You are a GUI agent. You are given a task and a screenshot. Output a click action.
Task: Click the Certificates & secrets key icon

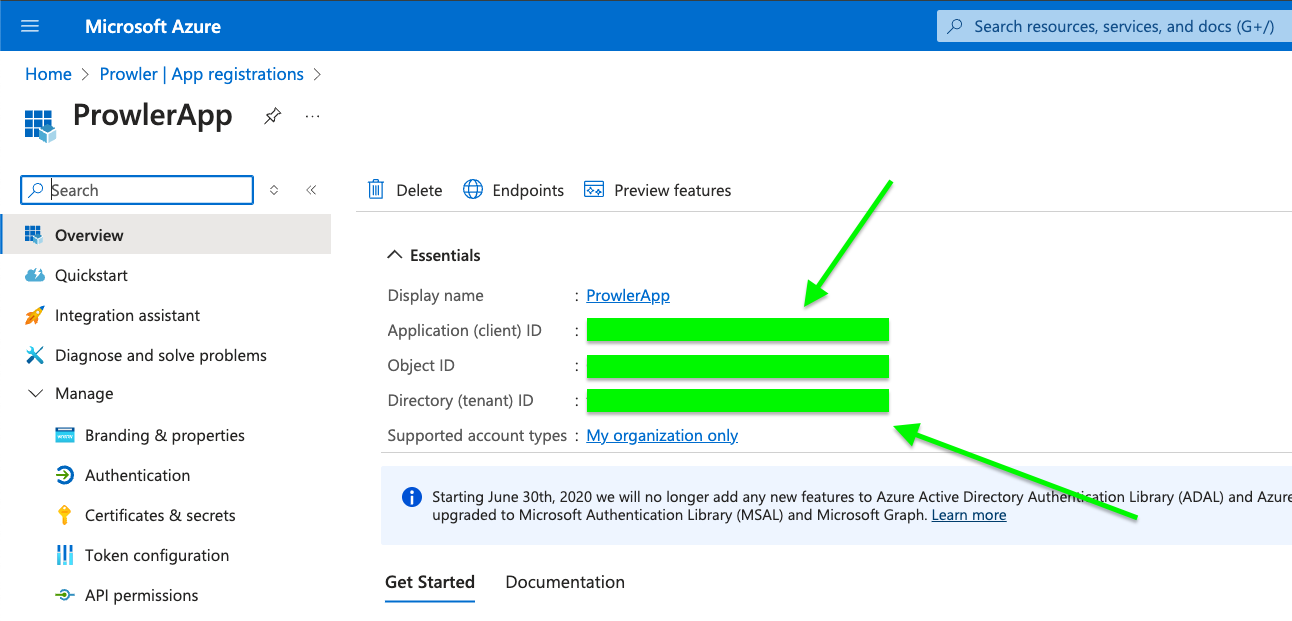(65, 515)
